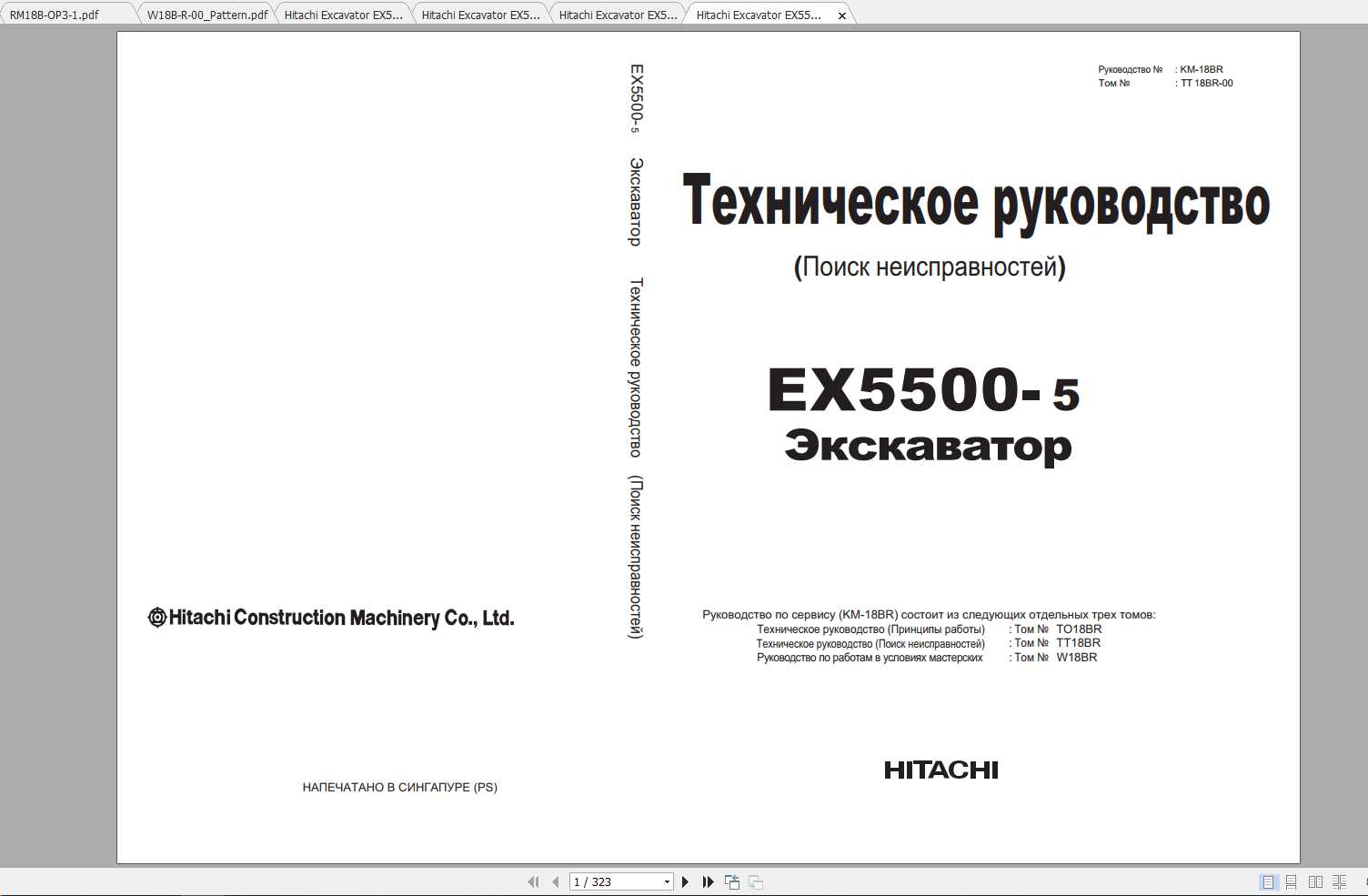Enable two-page continuous view mode
The height and width of the screenshot is (896, 1368).
1340,881
